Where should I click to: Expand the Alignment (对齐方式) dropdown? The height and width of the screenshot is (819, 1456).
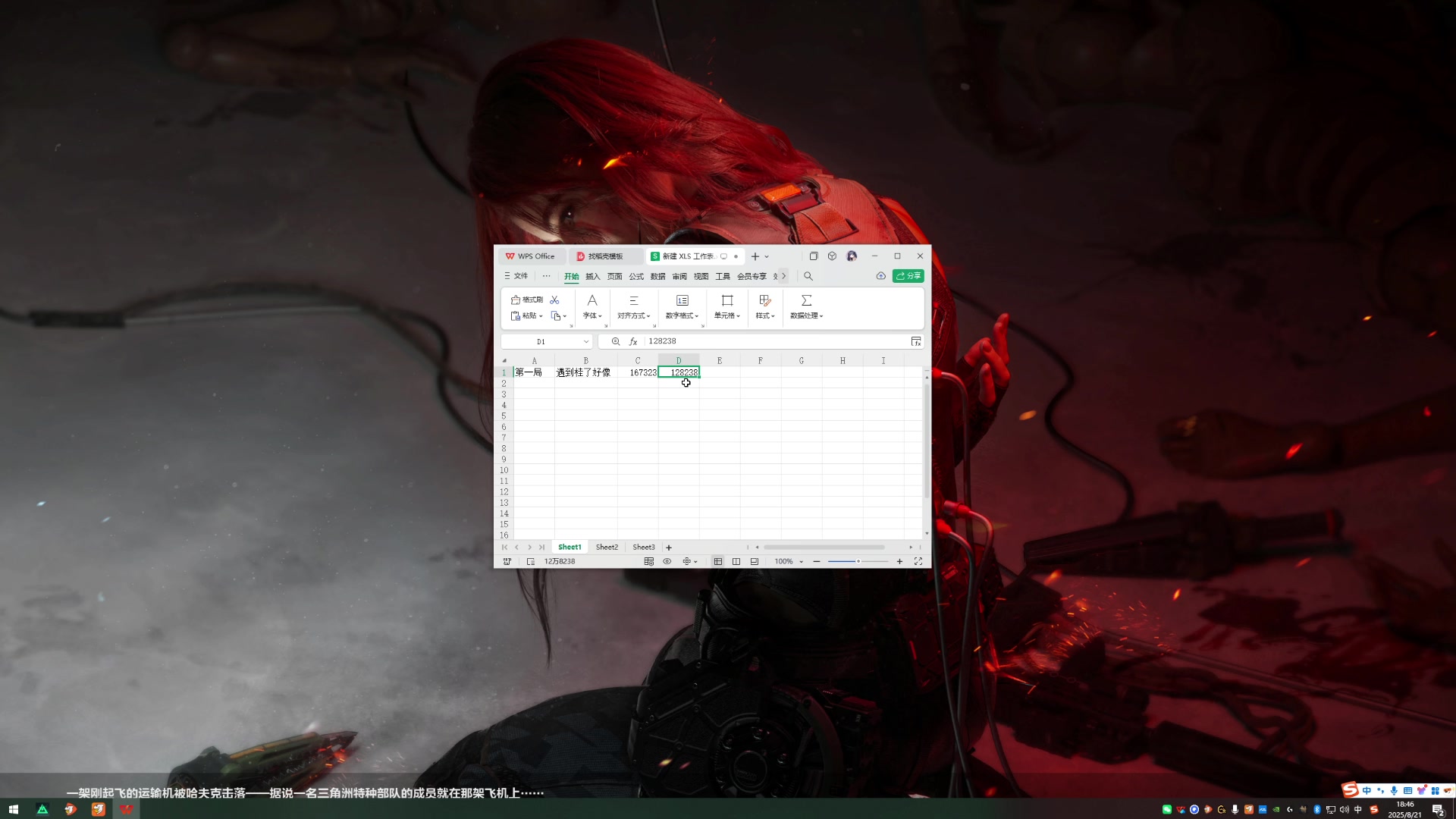(x=634, y=315)
